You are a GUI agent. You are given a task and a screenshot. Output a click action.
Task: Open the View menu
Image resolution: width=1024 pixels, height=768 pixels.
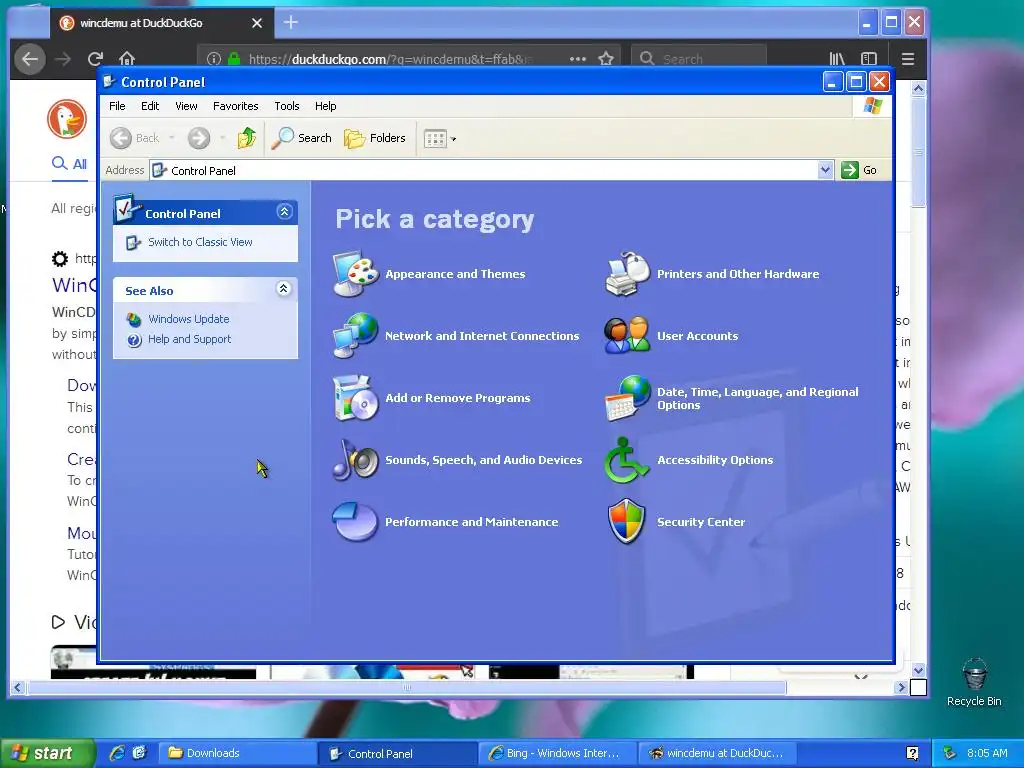[186, 106]
